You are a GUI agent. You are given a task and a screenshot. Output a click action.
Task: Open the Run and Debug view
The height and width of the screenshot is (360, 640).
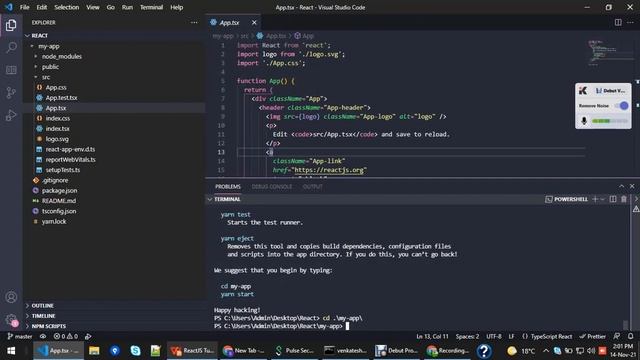[11, 116]
